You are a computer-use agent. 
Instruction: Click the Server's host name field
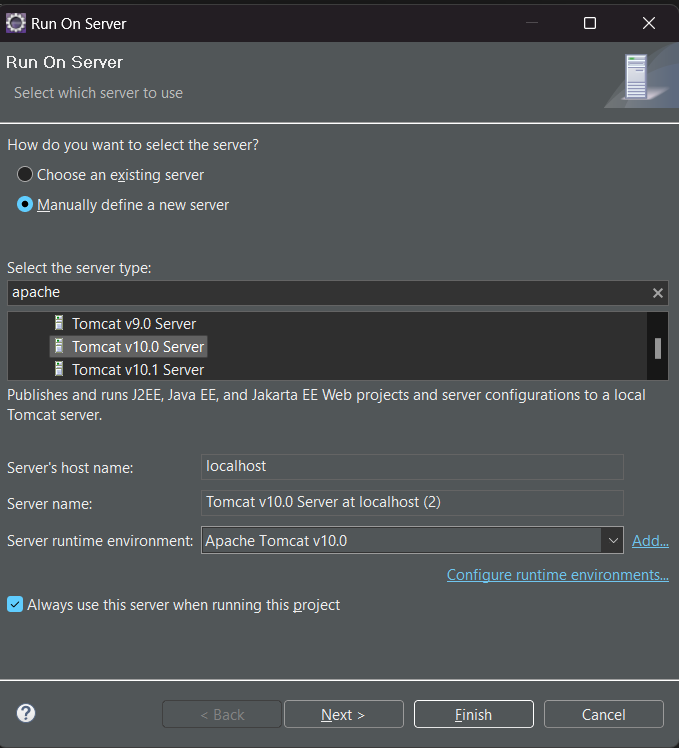coord(412,467)
